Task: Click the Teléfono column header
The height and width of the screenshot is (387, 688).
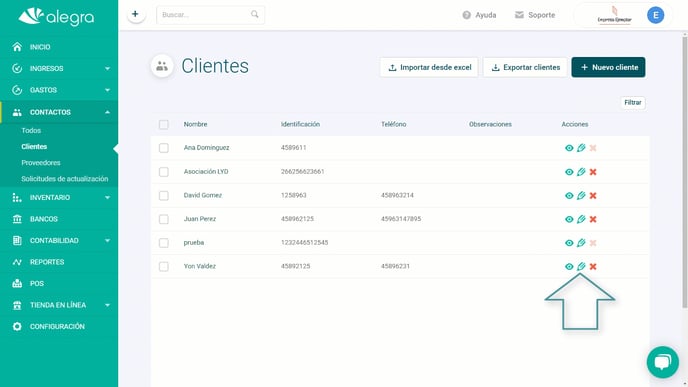Action: (394, 124)
